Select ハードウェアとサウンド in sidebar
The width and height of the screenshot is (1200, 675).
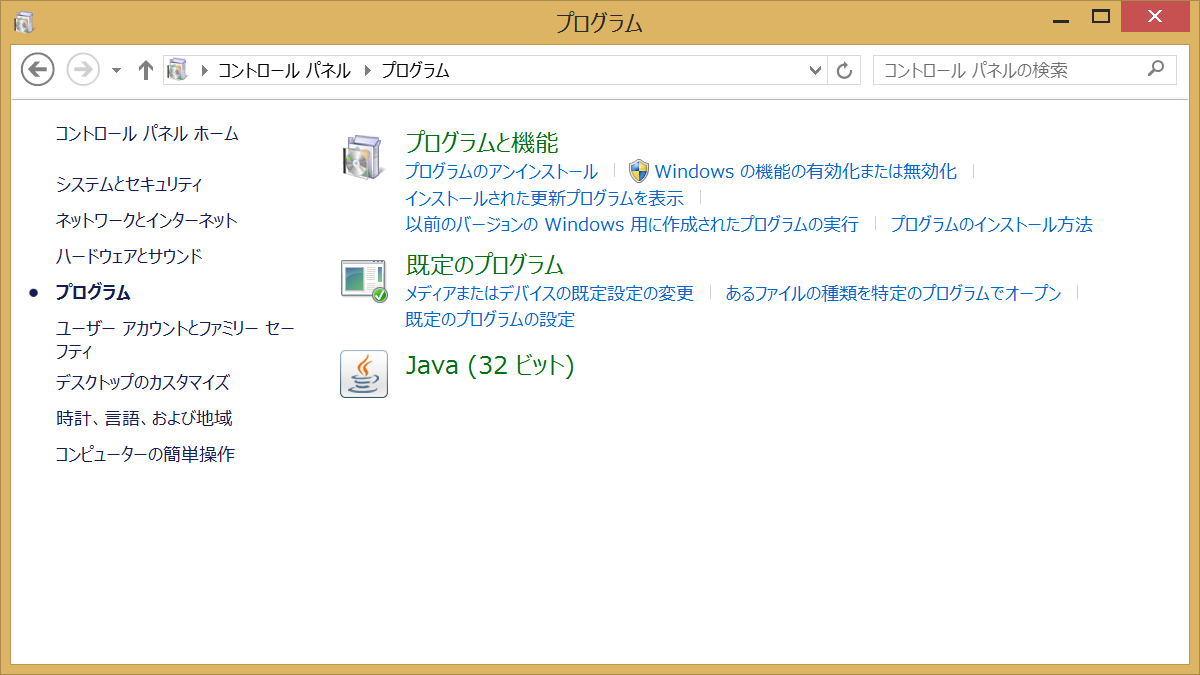click(x=129, y=256)
